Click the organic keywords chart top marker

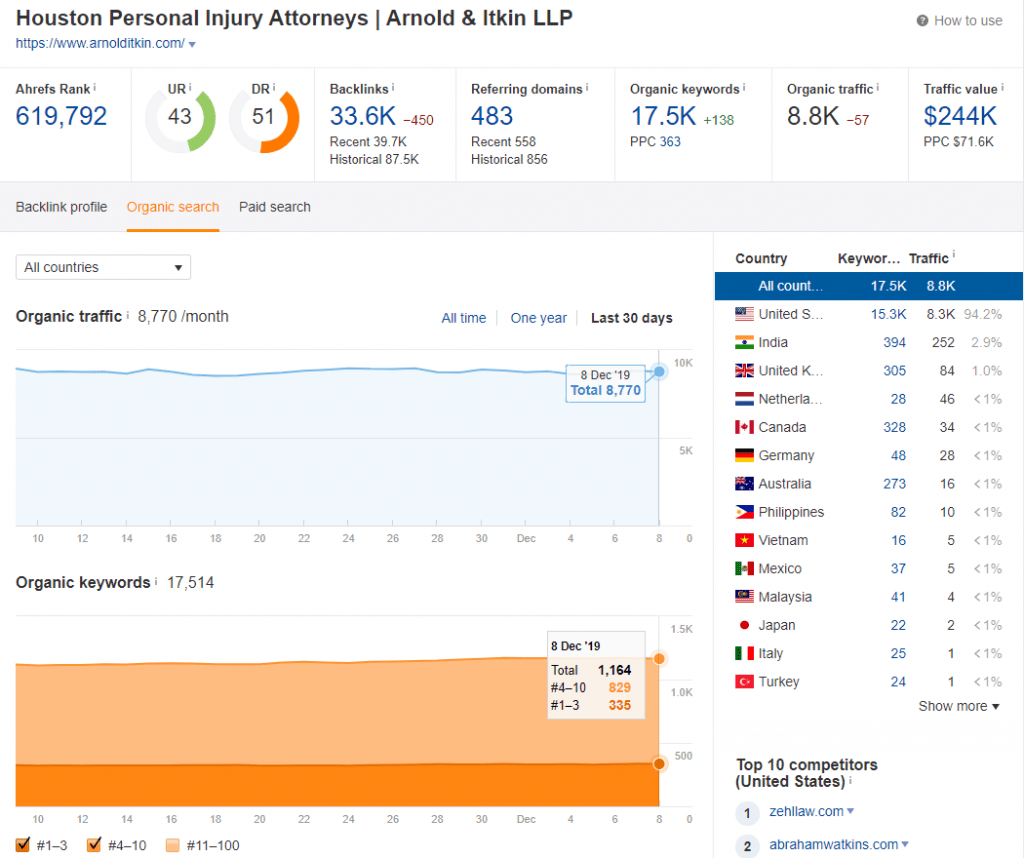point(659,658)
